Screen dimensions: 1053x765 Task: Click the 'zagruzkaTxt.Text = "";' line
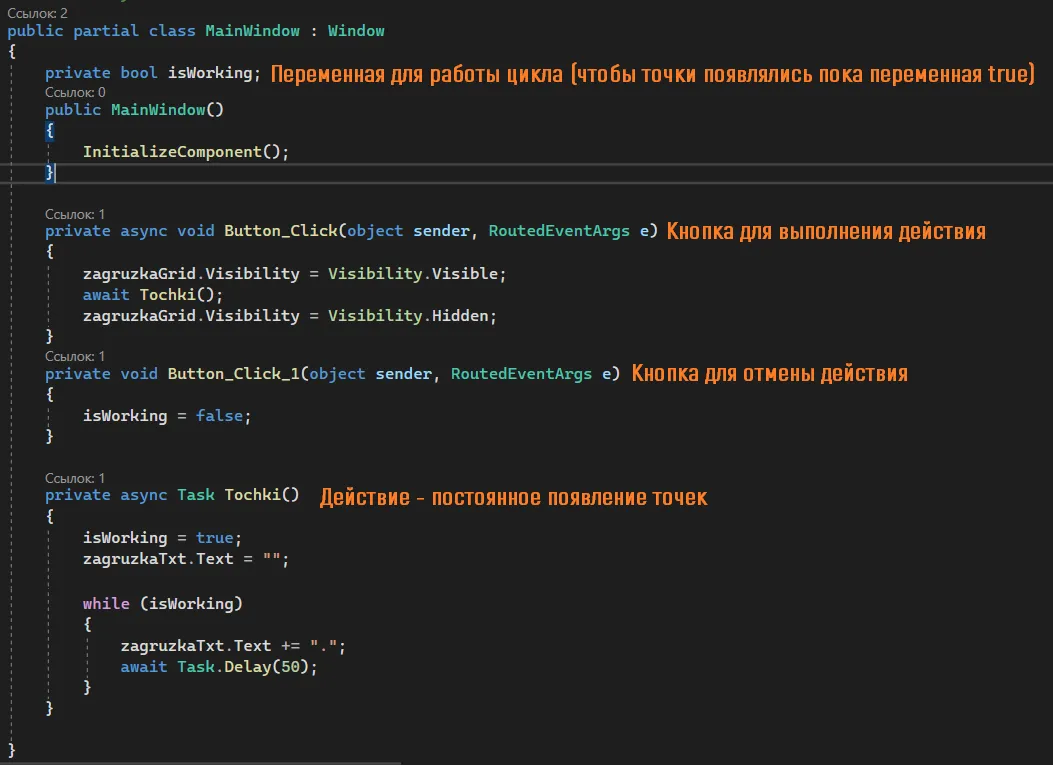pyautogui.click(x=186, y=559)
